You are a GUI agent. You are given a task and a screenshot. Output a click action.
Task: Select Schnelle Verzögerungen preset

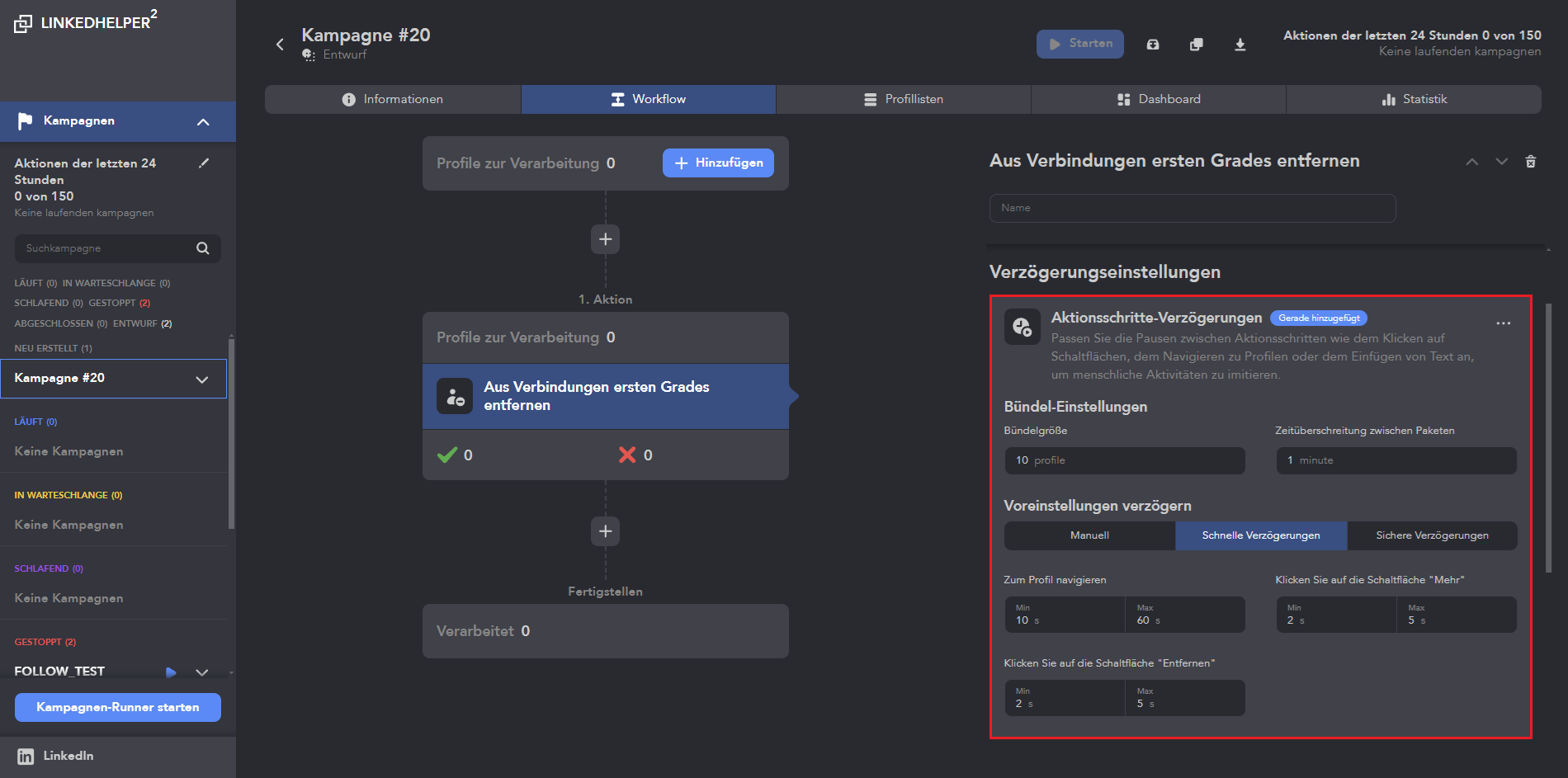coord(1260,535)
